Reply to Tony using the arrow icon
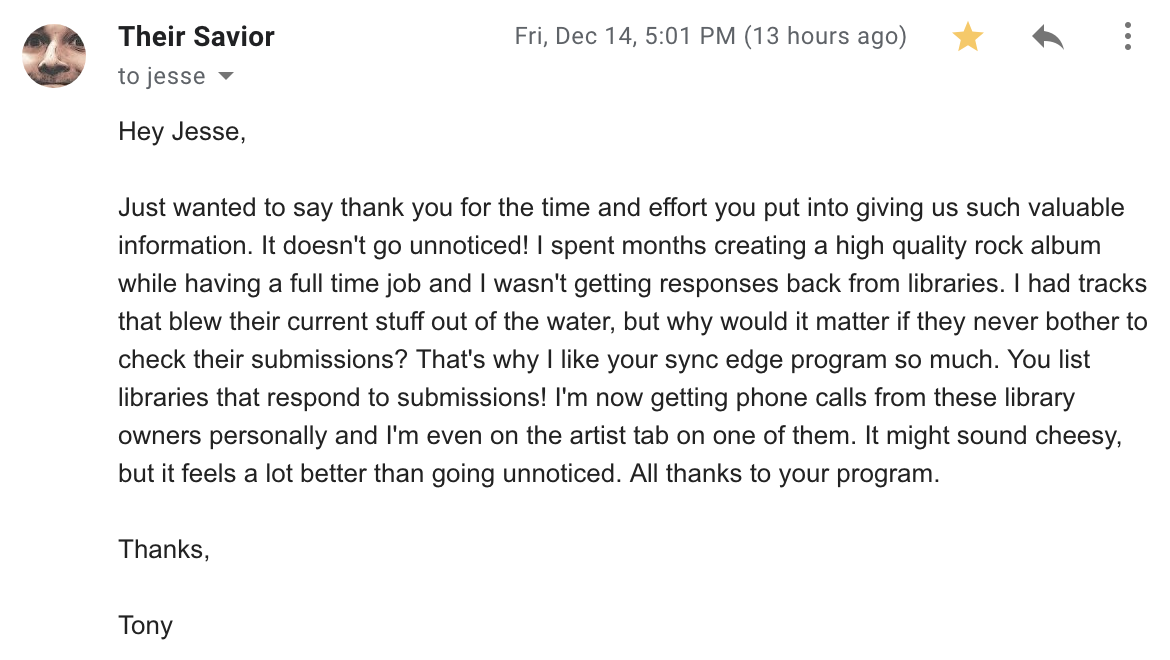Screen dimensions: 1170x660 click(x=1048, y=37)
